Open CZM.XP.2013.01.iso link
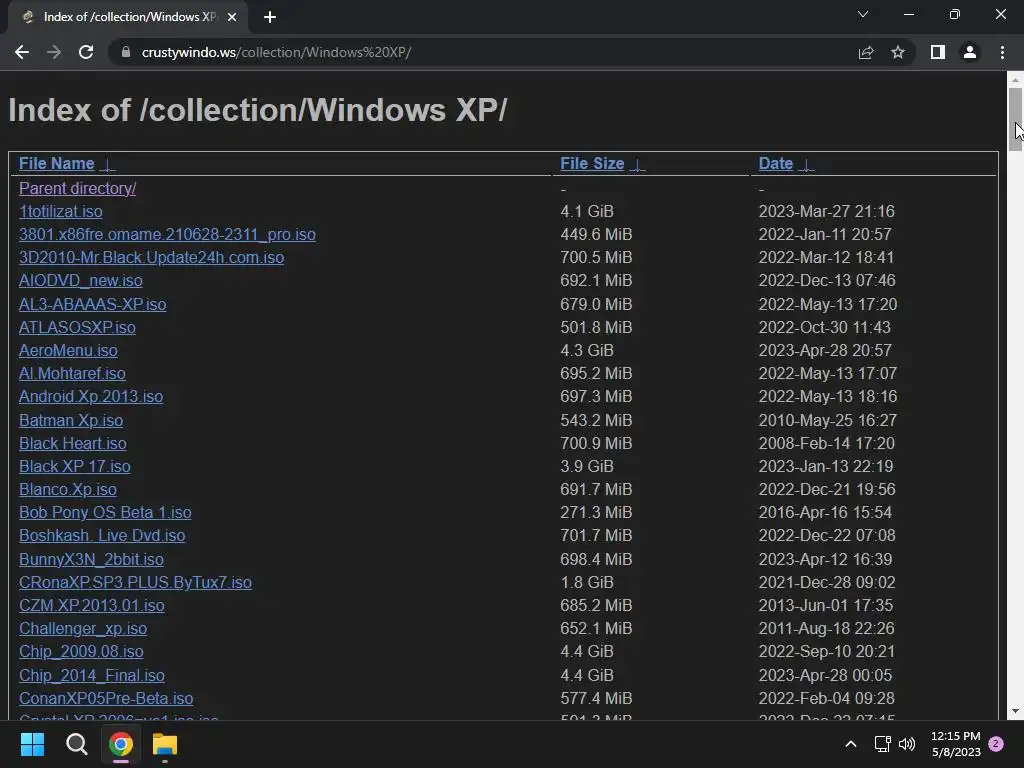Image resolution: width=1024 pixels, height=768 pixels. click(x=91, y=605)
